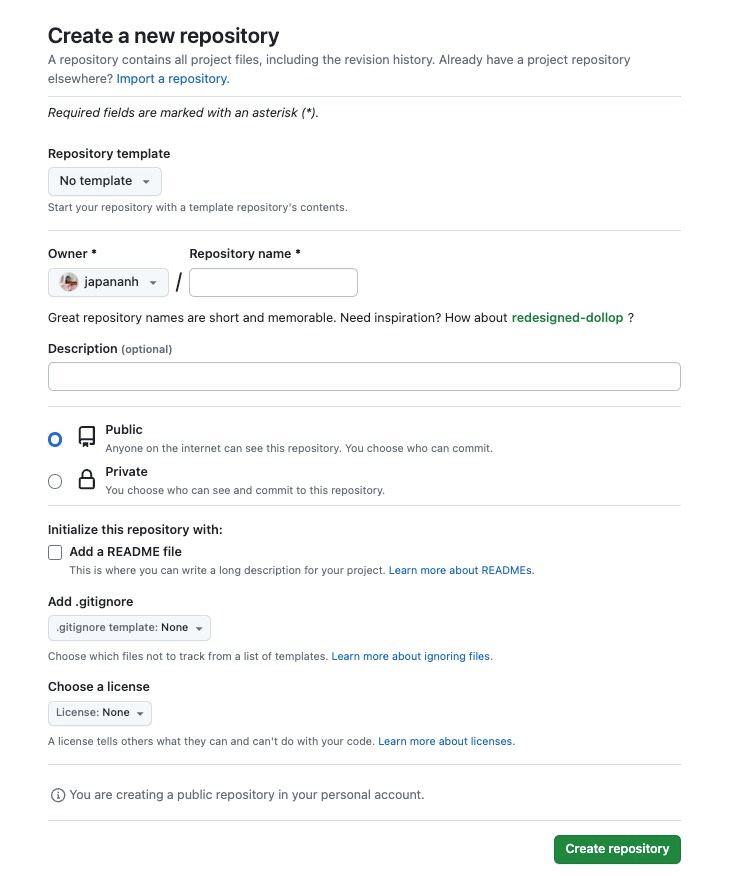Click the Description text field
This screenshot has width=733, height=876.
pyautogui.click(x=364, y=376)
